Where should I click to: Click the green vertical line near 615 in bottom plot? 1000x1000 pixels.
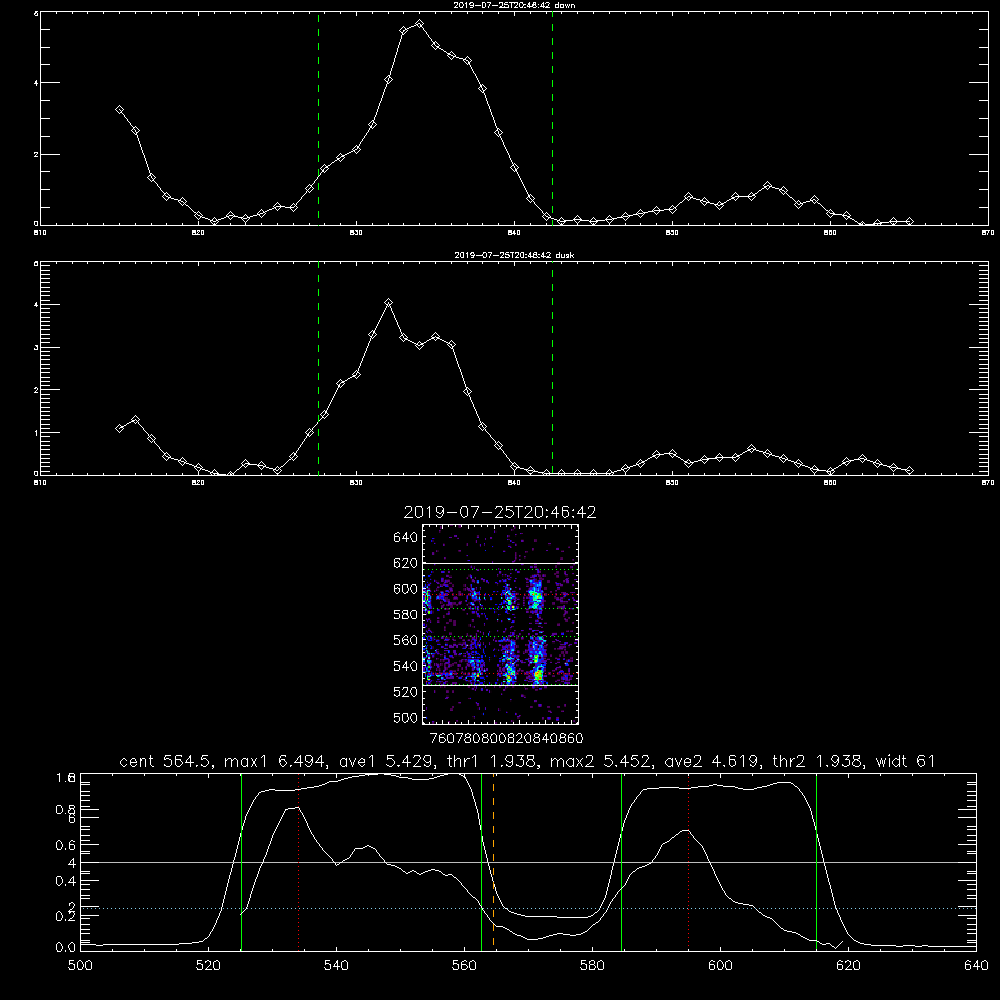[x=816, y=862]
